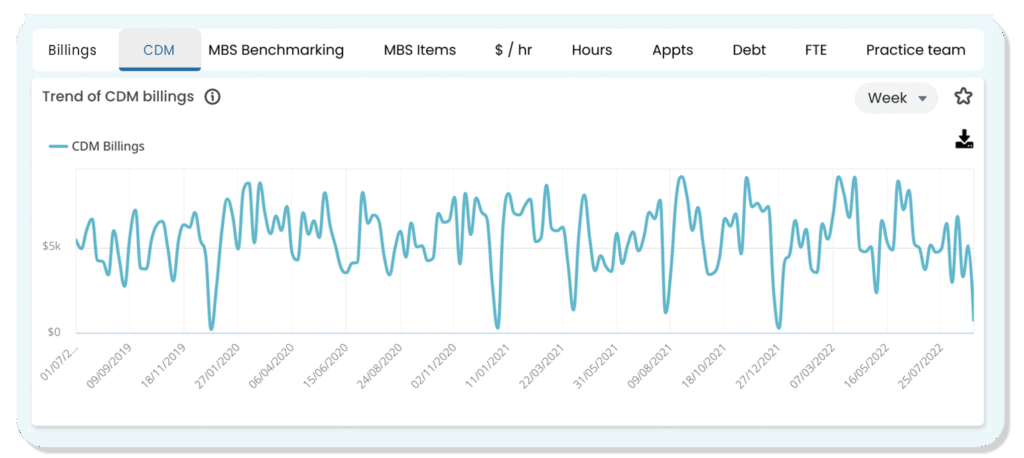The height and width of the screenshot is (458, 1024).
Task: View the Debt tab
Action: (x=749, y=50)
